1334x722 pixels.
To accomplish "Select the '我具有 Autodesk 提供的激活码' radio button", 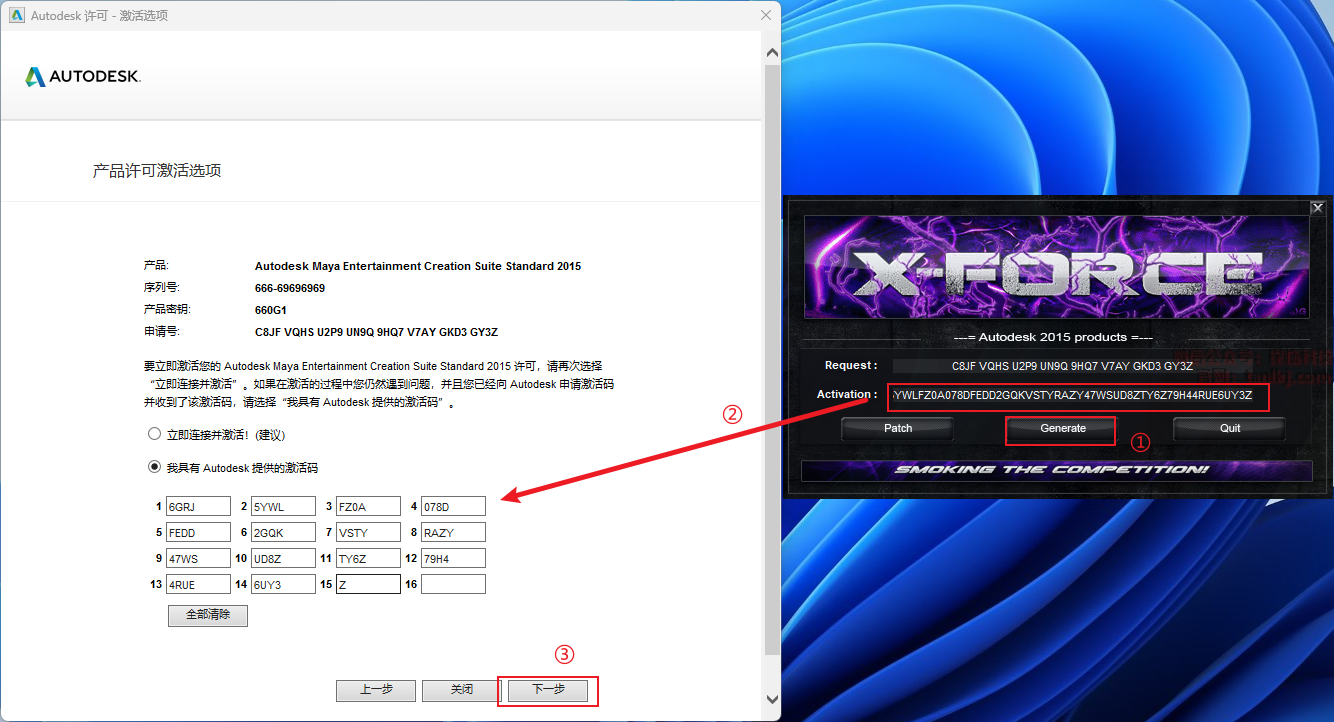I will [x=155, y=467].
